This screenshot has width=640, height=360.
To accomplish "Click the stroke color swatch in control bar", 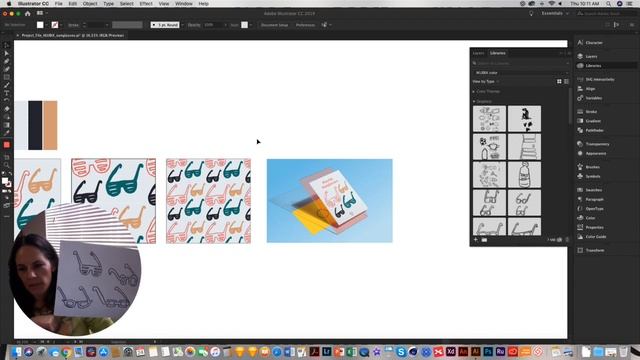I will point(55,25).
